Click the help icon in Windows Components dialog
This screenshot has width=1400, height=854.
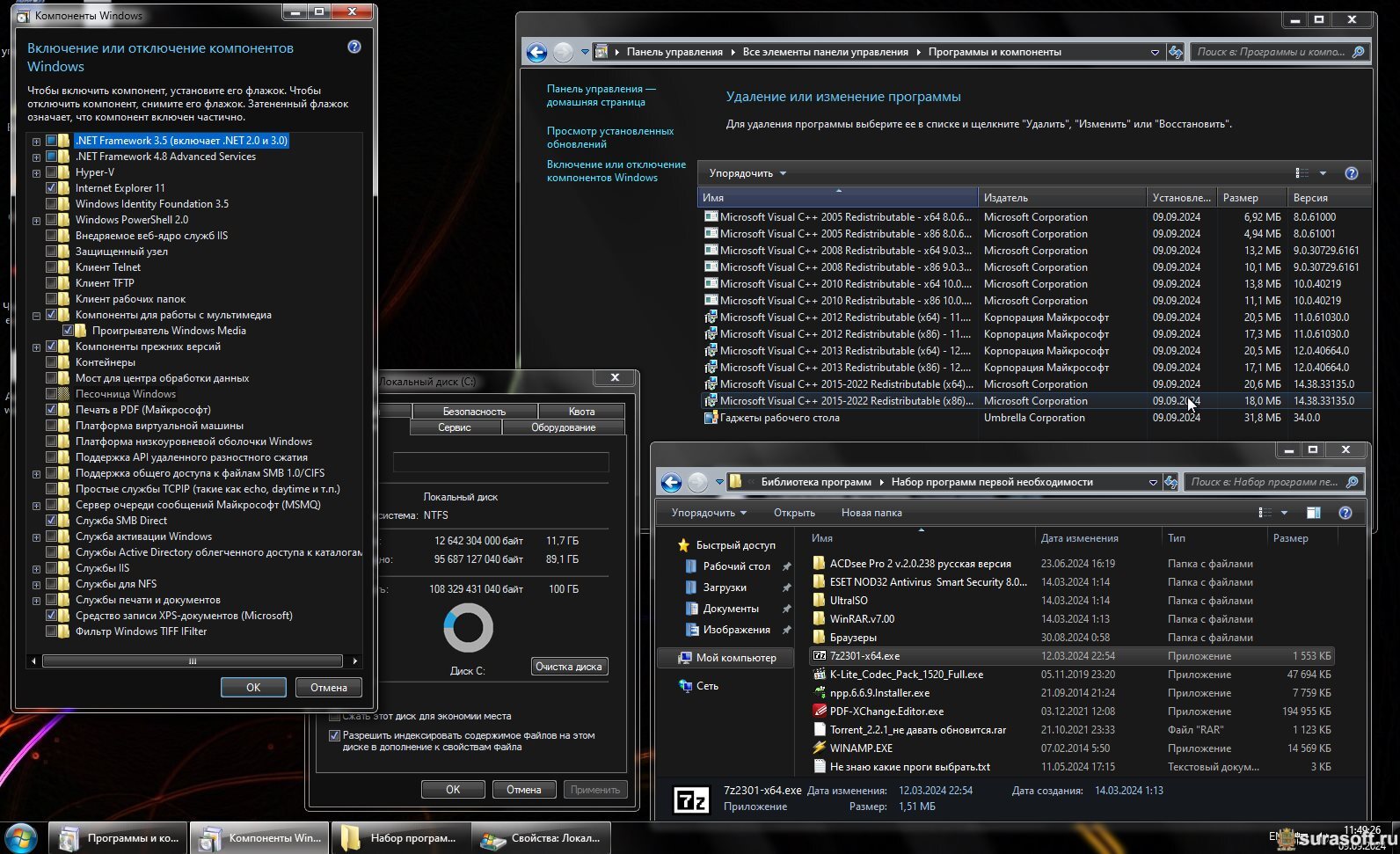[354, 47]
